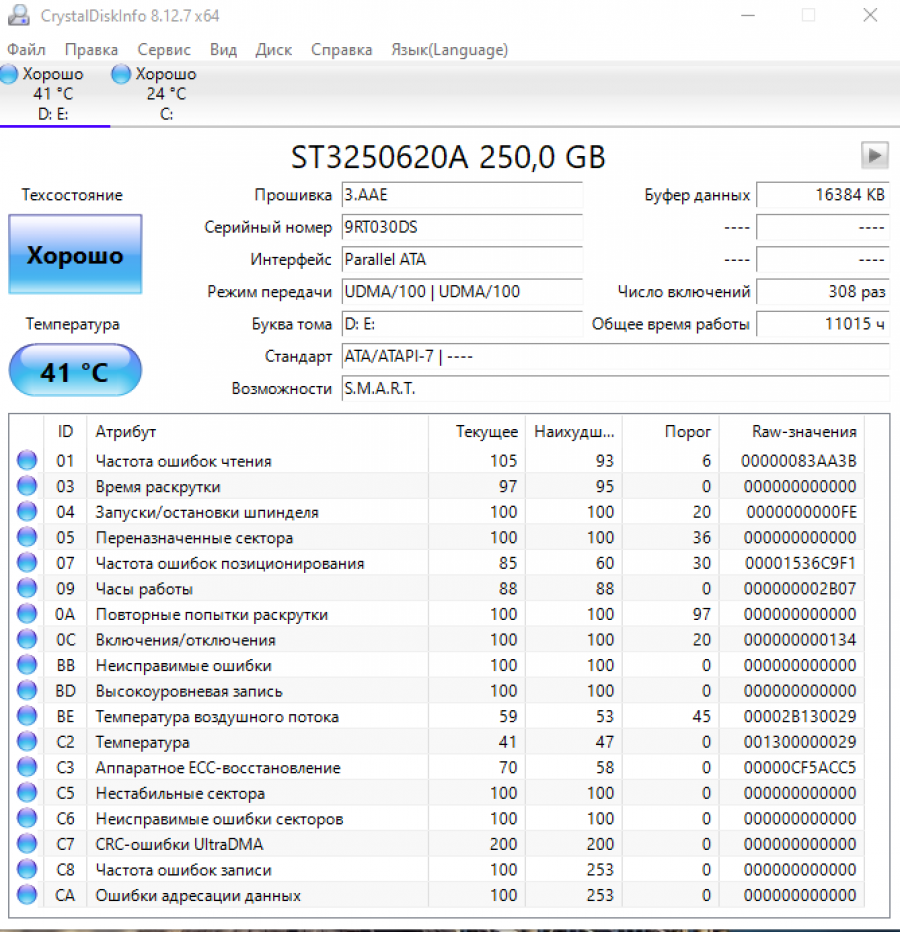Image resolution: width=900 pixels, height=932 pixels.
Task: Click status icon for Переназначенные сектора row
Action: pos(27,538)
